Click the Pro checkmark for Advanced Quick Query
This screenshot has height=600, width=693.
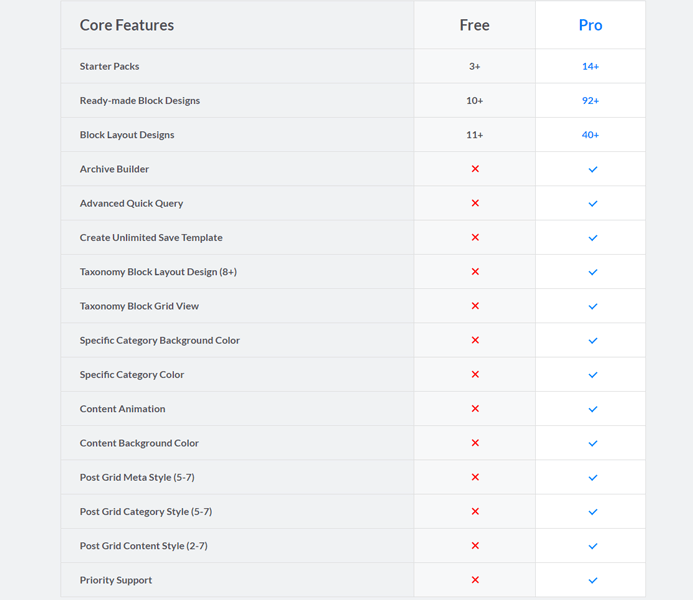click(x=592, y=203)
